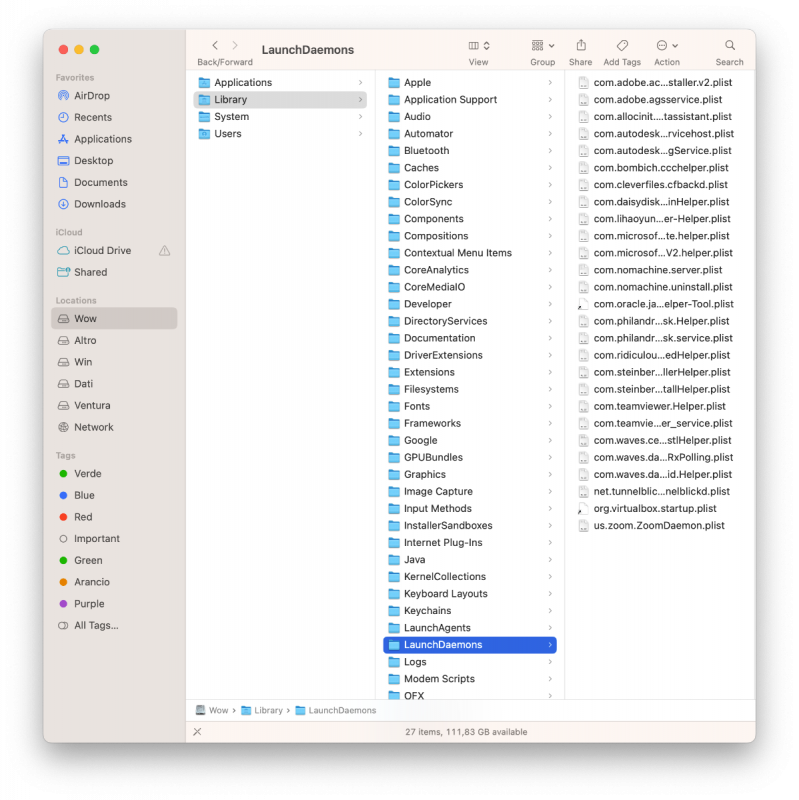Open the Bluetooth folder
Image resolution: width=799 pixels, height=800 pixels.
[x=469, y=151]
